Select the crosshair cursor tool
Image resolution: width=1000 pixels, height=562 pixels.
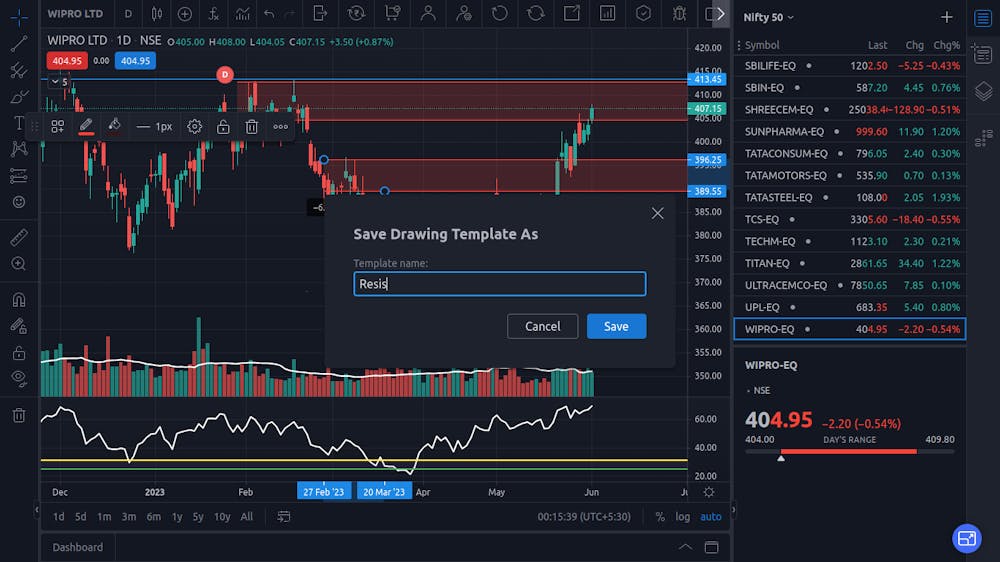[x=18, y=17]
